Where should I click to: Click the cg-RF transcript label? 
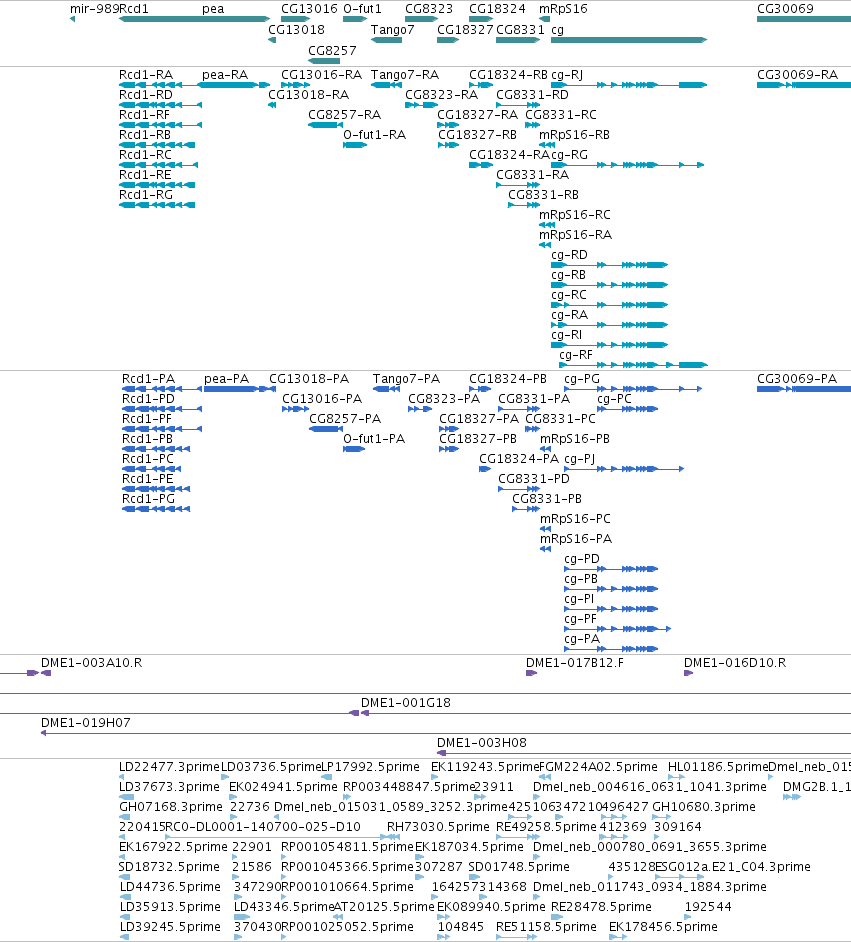576,355
